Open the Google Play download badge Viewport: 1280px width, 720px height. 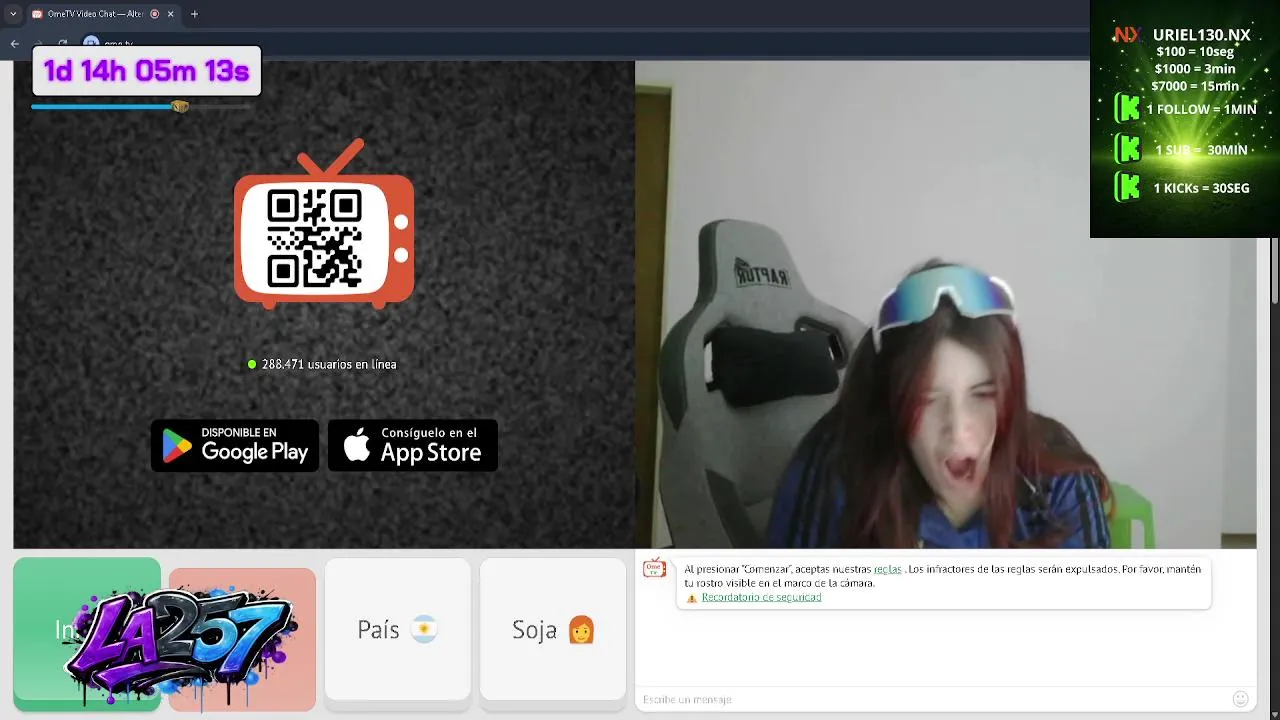235,446
